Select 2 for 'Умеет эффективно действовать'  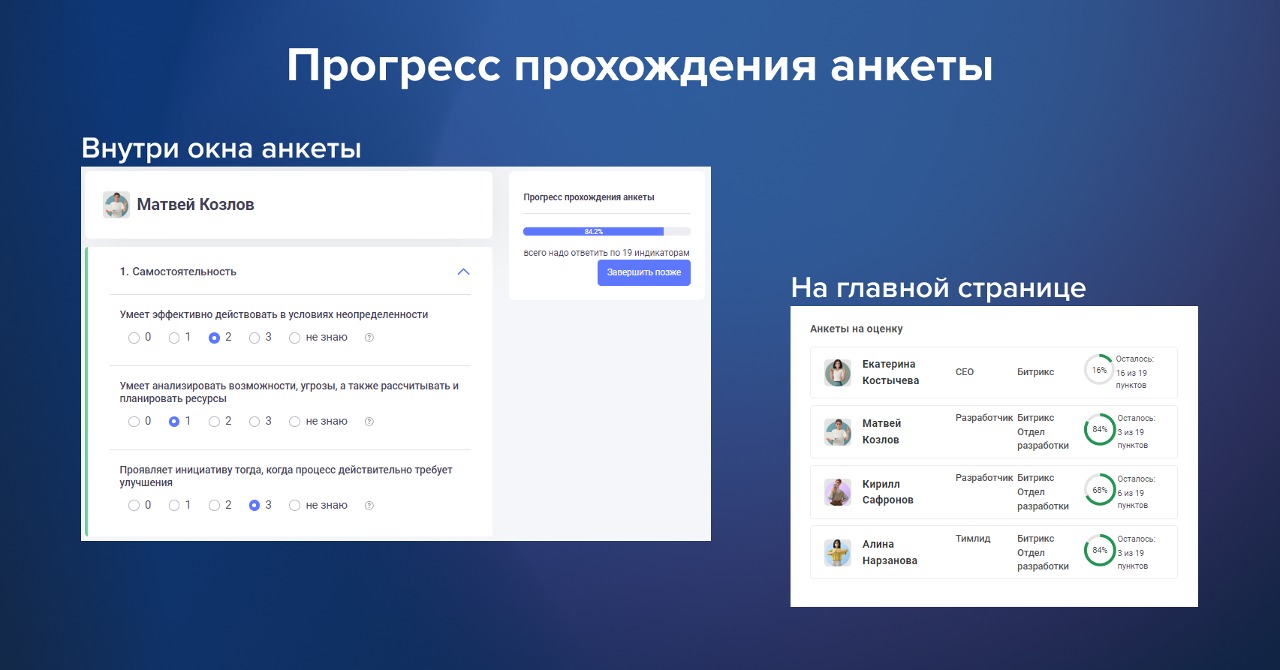coord(214,338)
